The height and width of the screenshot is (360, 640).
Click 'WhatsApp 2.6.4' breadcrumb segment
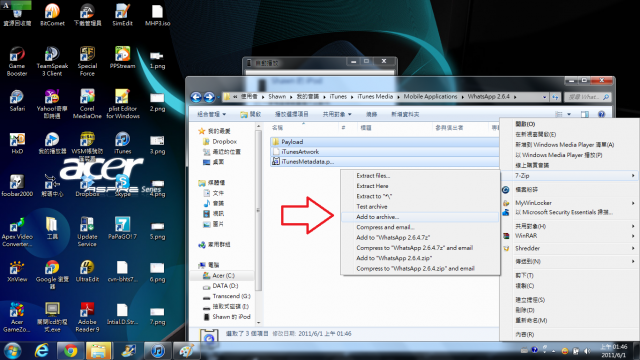(489, 97)
